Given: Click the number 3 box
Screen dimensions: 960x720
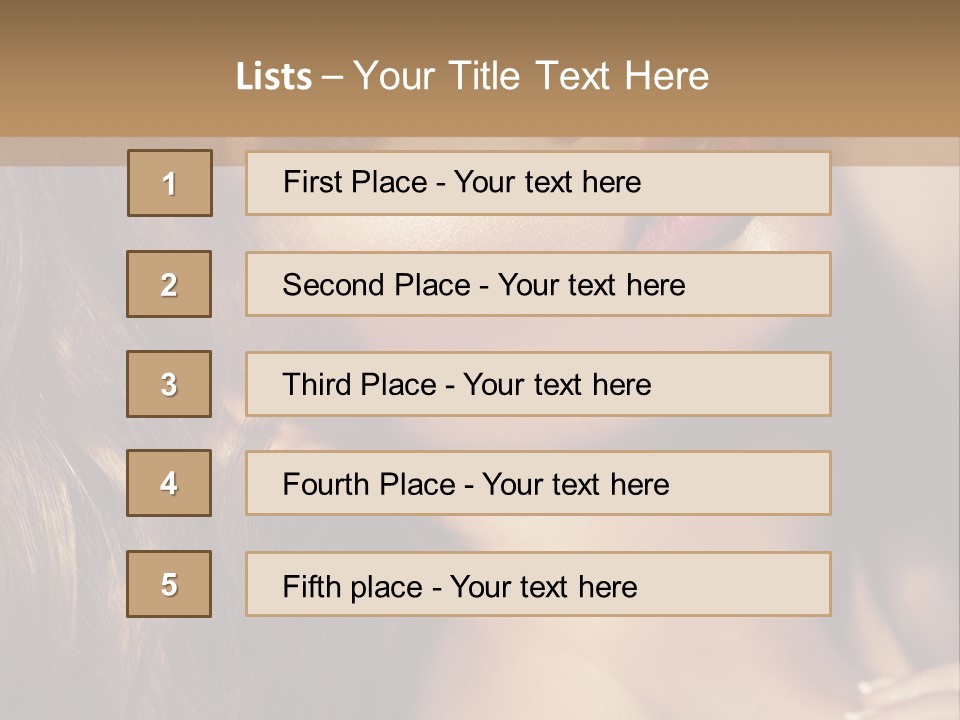Looking at the screenshot, I should 169,384.
